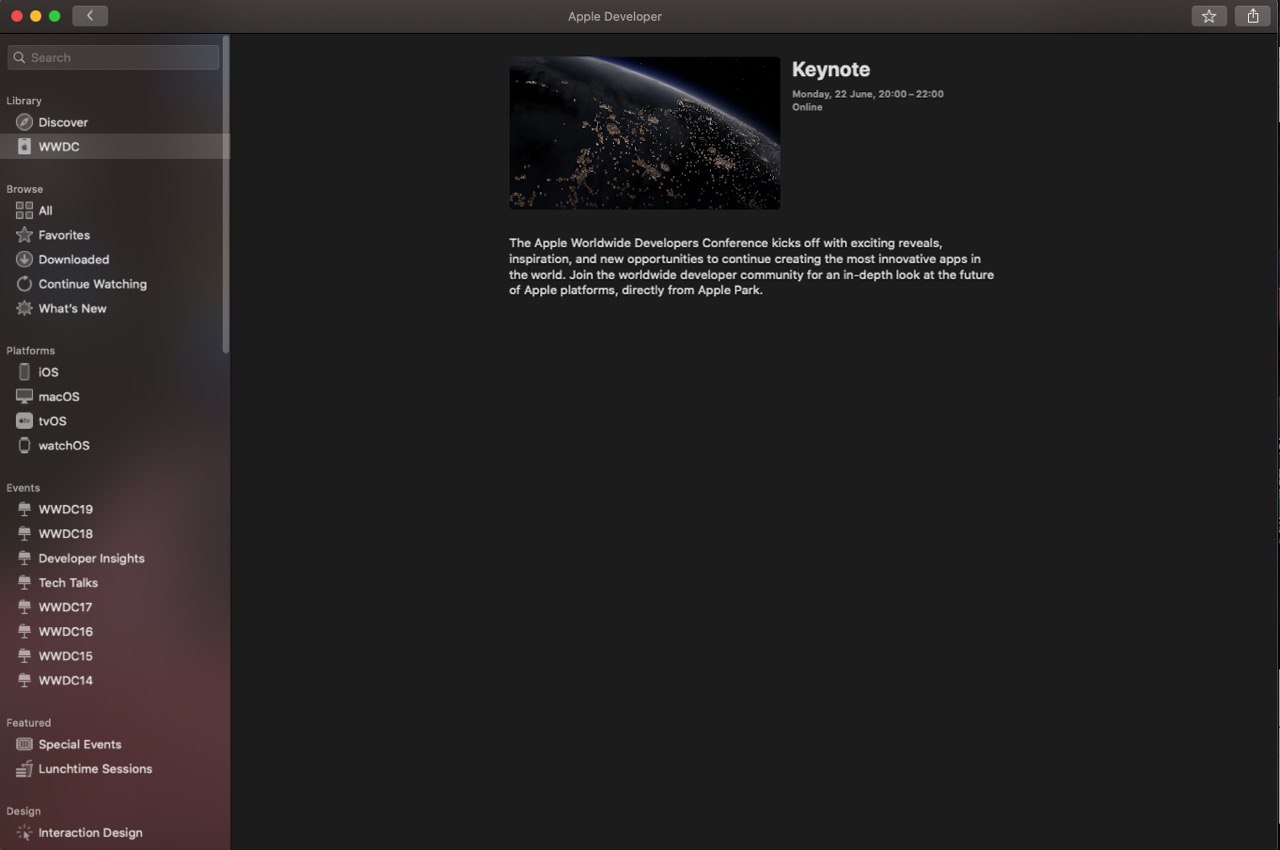This screenshot has width=1280, height=850.
Task: Click the Library section header
Action: pos(24,101)
